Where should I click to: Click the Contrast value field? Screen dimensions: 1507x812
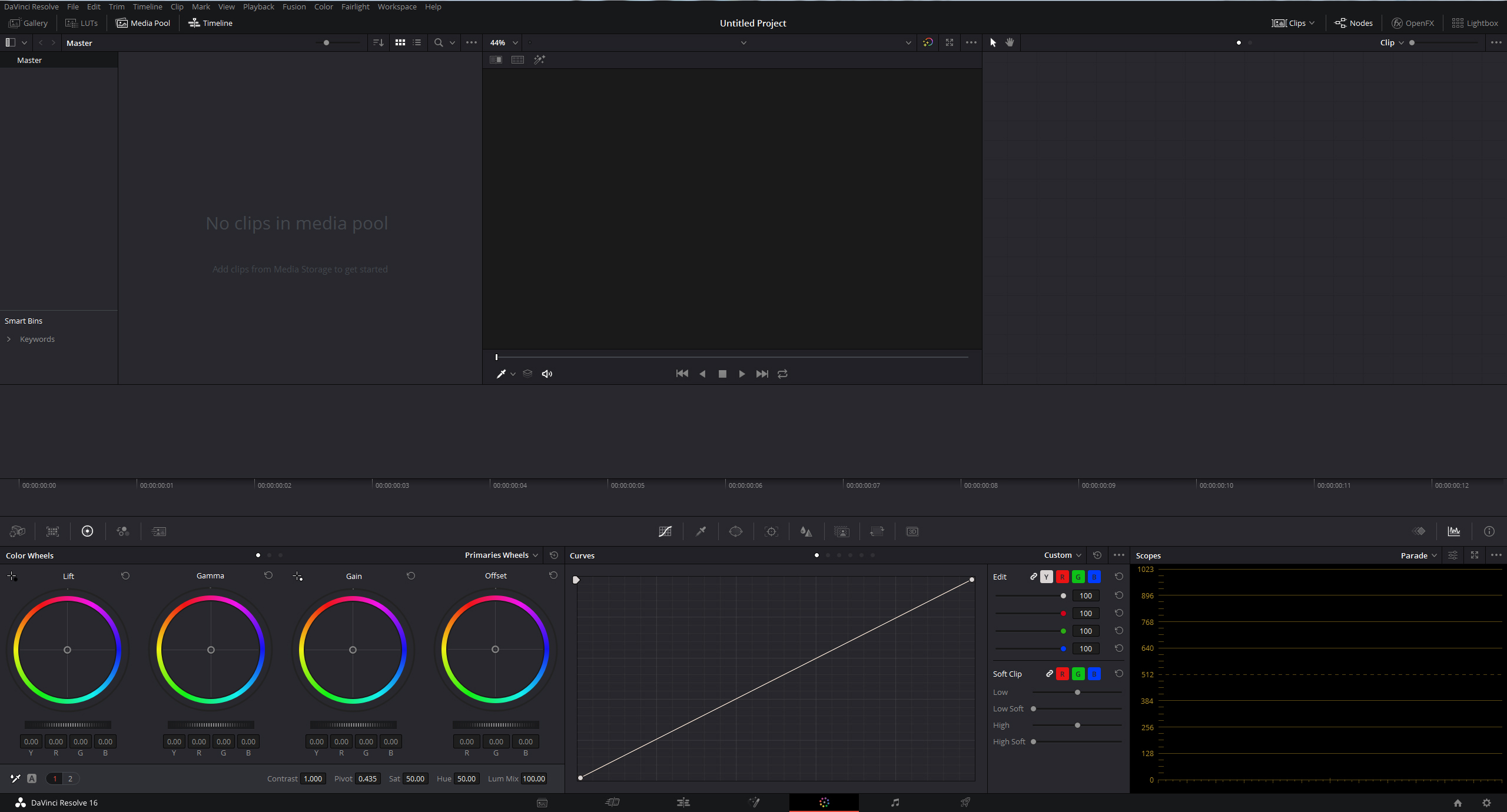tap(313, 778)
